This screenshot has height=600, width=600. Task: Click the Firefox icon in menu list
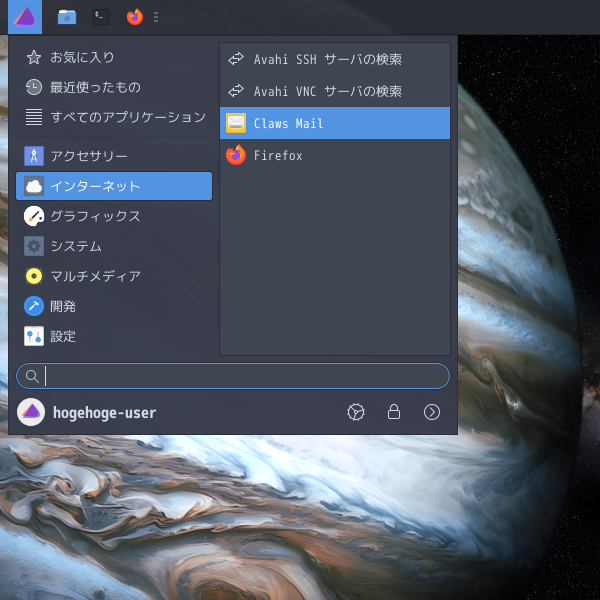236,155
